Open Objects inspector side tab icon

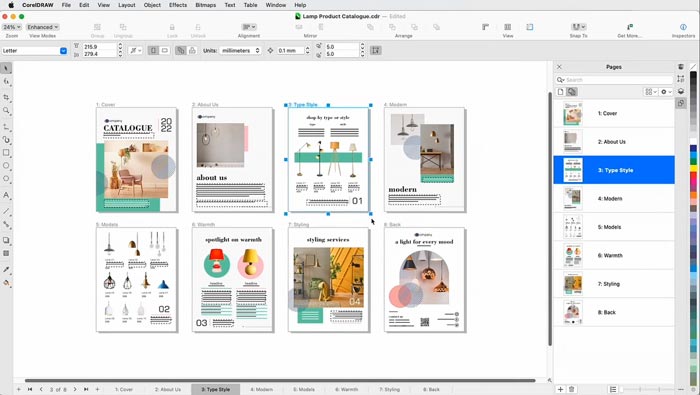[681, 91]
